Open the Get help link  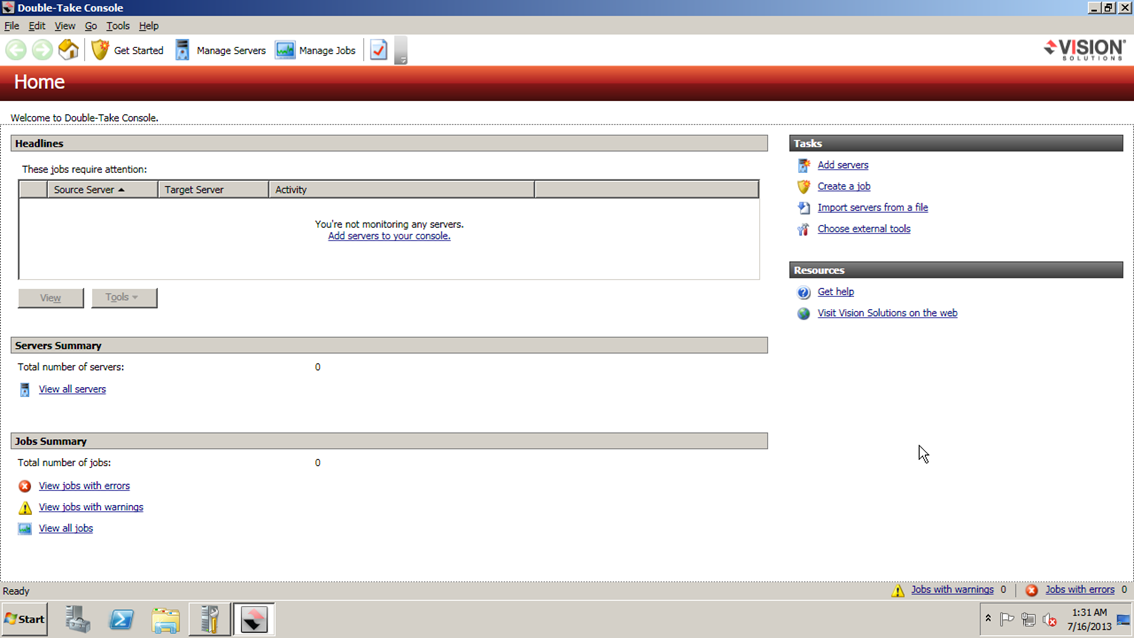pos(835,292)
